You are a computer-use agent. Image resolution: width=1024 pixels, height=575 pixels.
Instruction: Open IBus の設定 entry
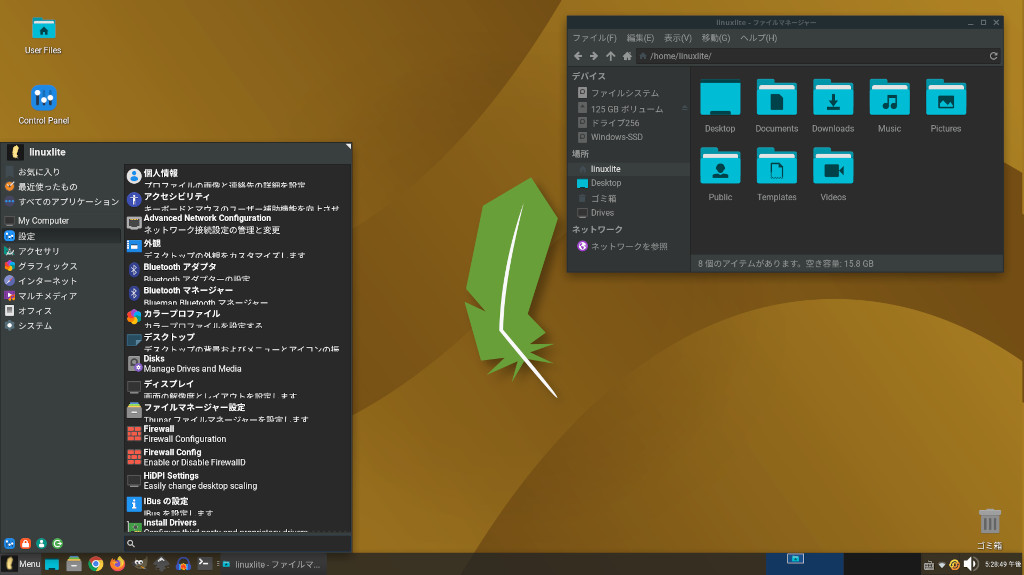(238, 505)
